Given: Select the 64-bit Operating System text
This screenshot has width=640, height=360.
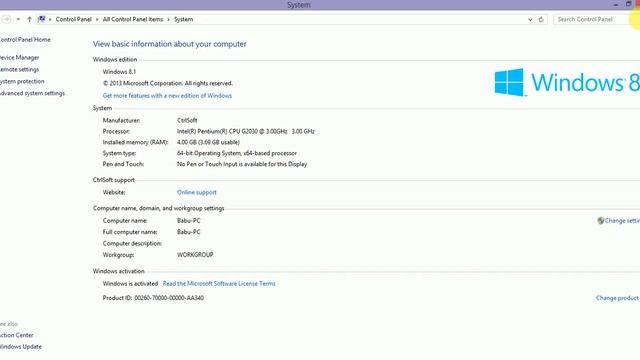Looking at the screenshot, I should (x=237, y=153).
